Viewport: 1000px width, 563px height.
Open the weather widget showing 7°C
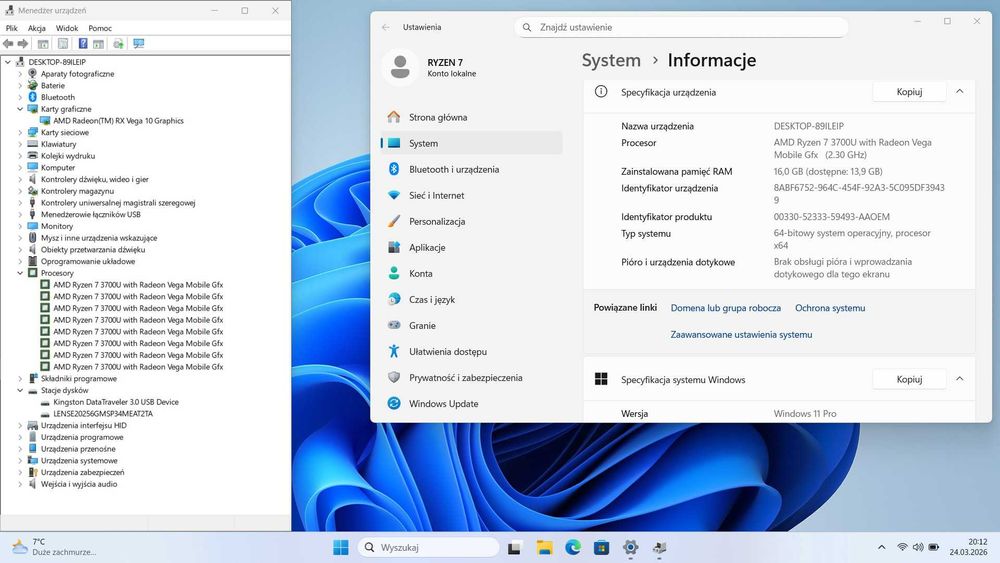(54, 547)
